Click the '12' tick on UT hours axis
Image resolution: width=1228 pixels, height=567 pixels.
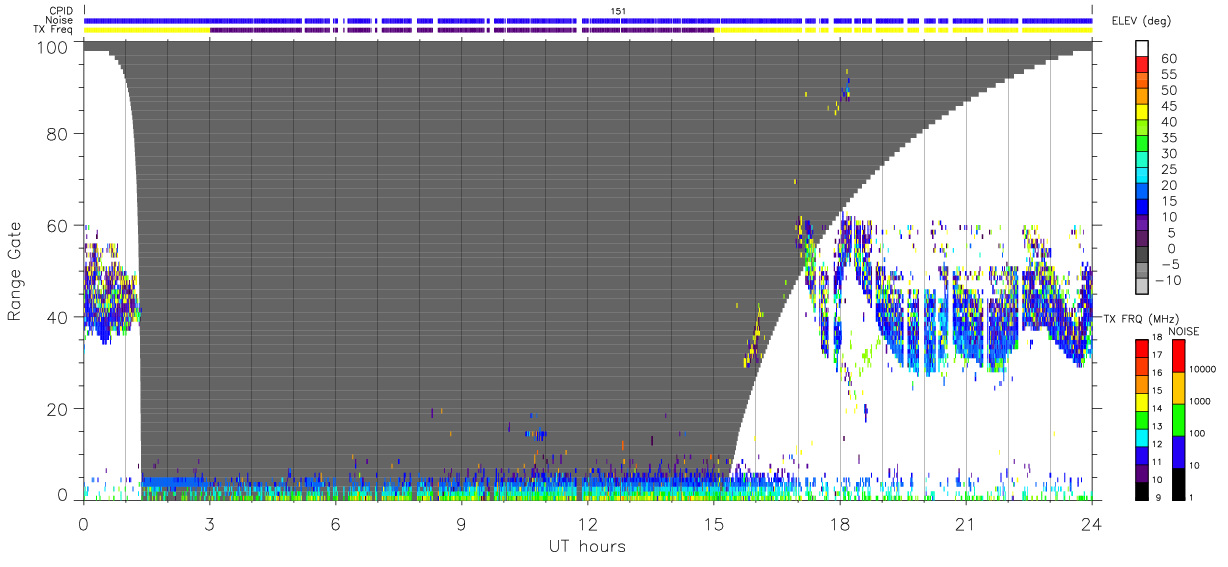[x=587, y=524]
